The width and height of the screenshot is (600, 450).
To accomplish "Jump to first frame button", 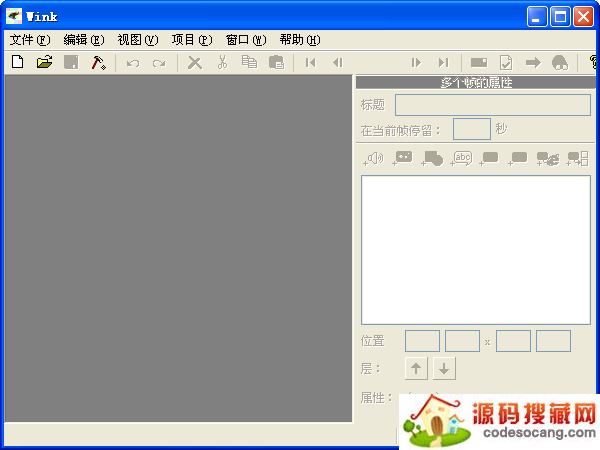I will [x=311, y=62].
